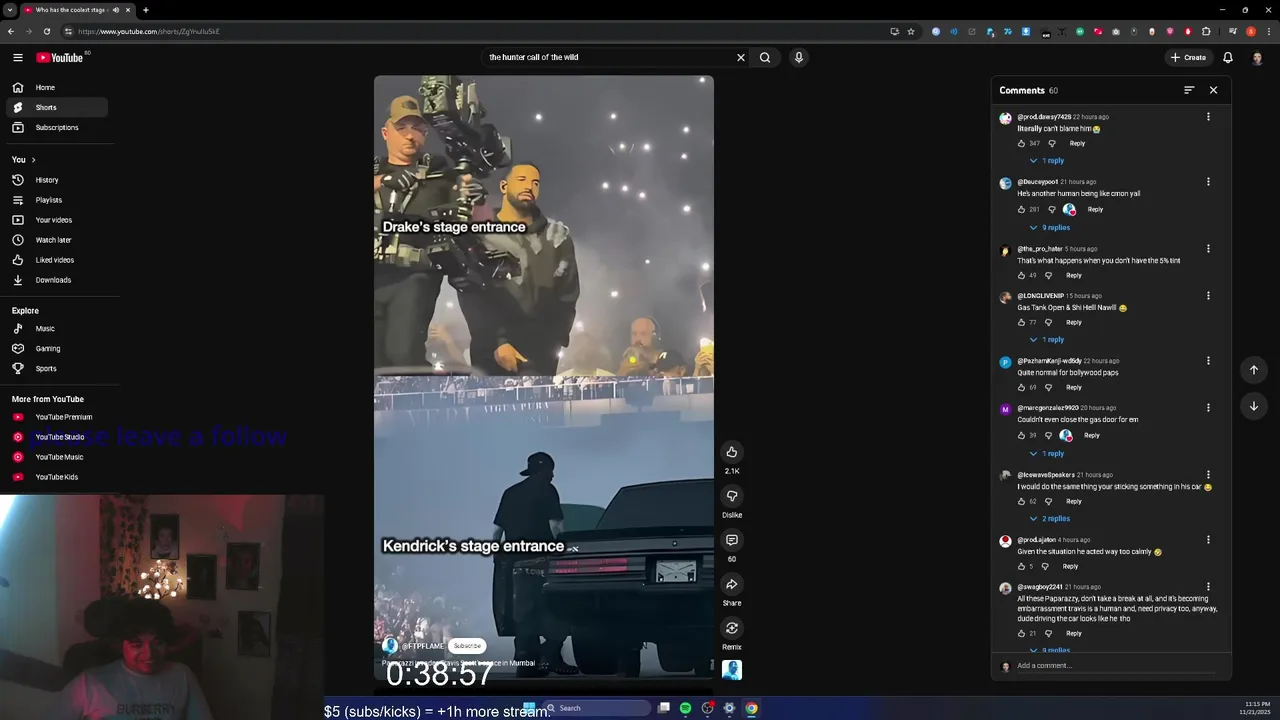Expand 1 reply under @marcgonzalez9920 comment
This screenshot has width=1280, height=720.
[1047, 454]
